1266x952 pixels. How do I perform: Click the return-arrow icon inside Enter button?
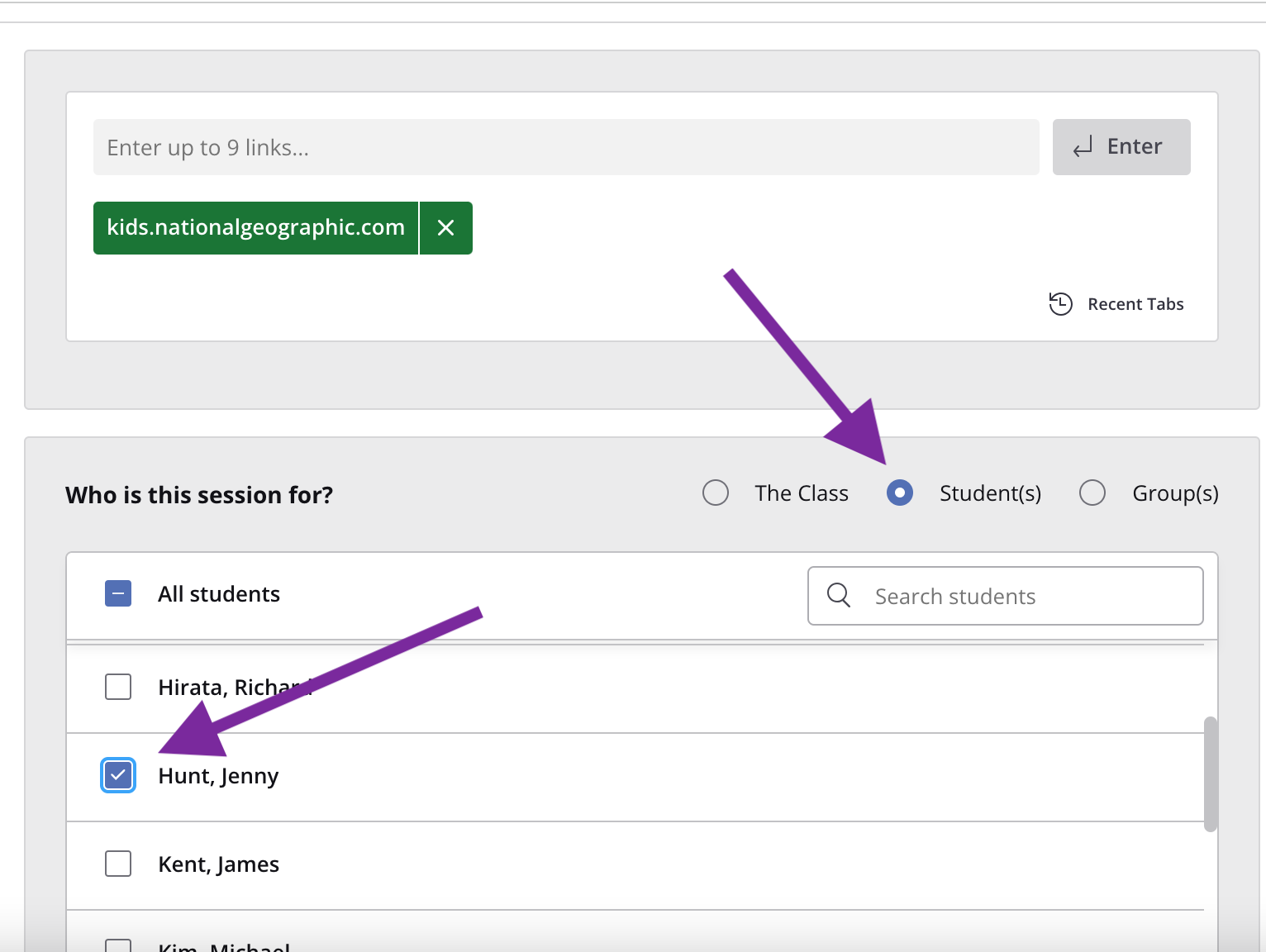(x=1083, y=146)
